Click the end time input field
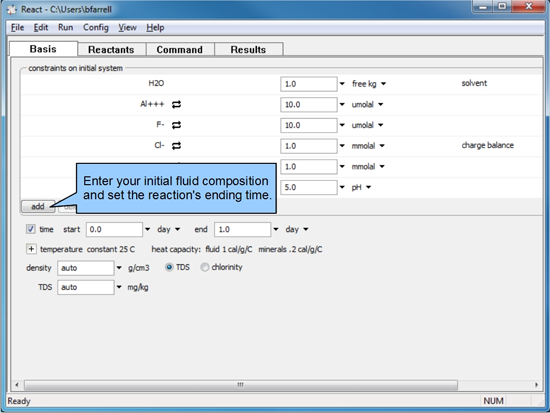 point(242,229)
